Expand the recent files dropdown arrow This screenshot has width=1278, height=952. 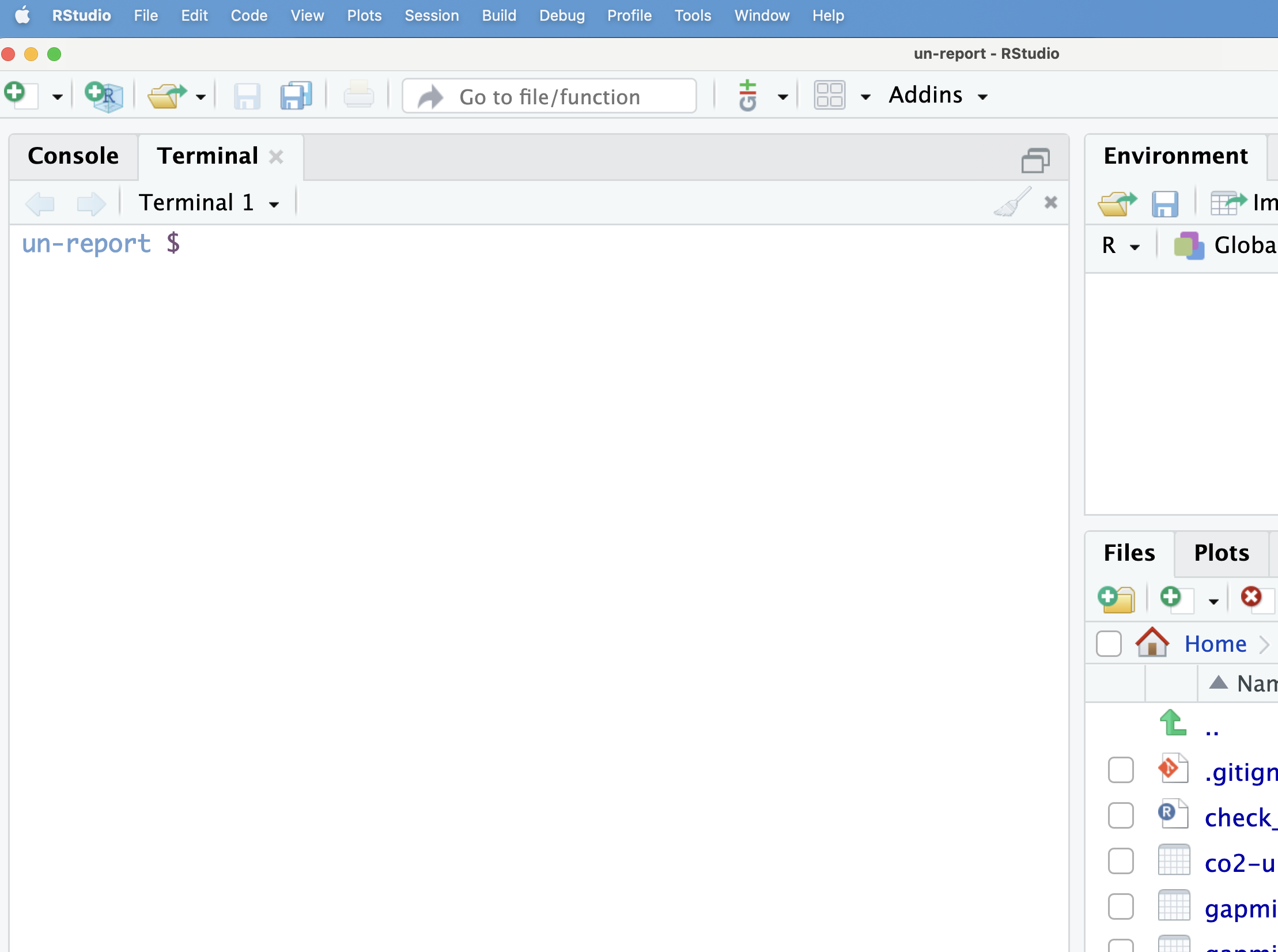201,97
